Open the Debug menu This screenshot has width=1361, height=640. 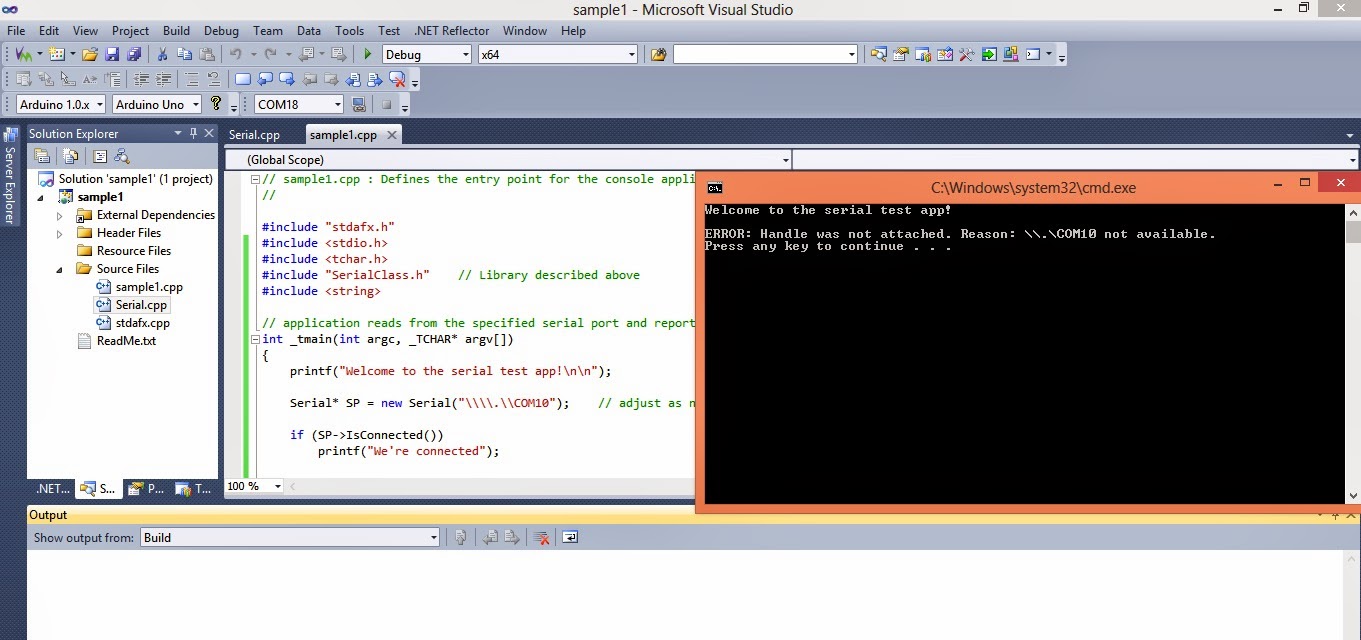click(221, 31)
